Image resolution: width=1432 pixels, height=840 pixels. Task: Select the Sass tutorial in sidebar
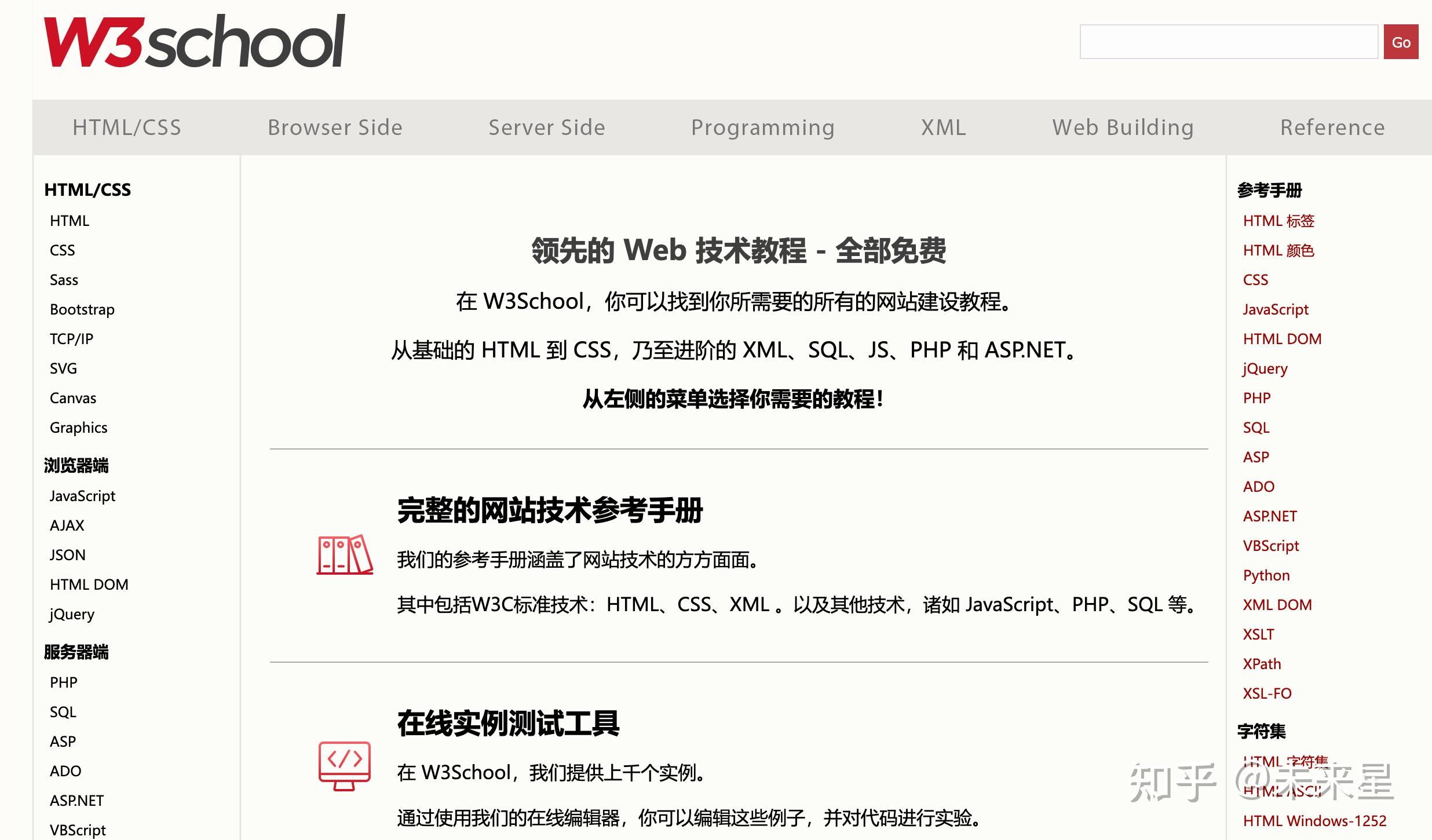(x=64, y=280)
